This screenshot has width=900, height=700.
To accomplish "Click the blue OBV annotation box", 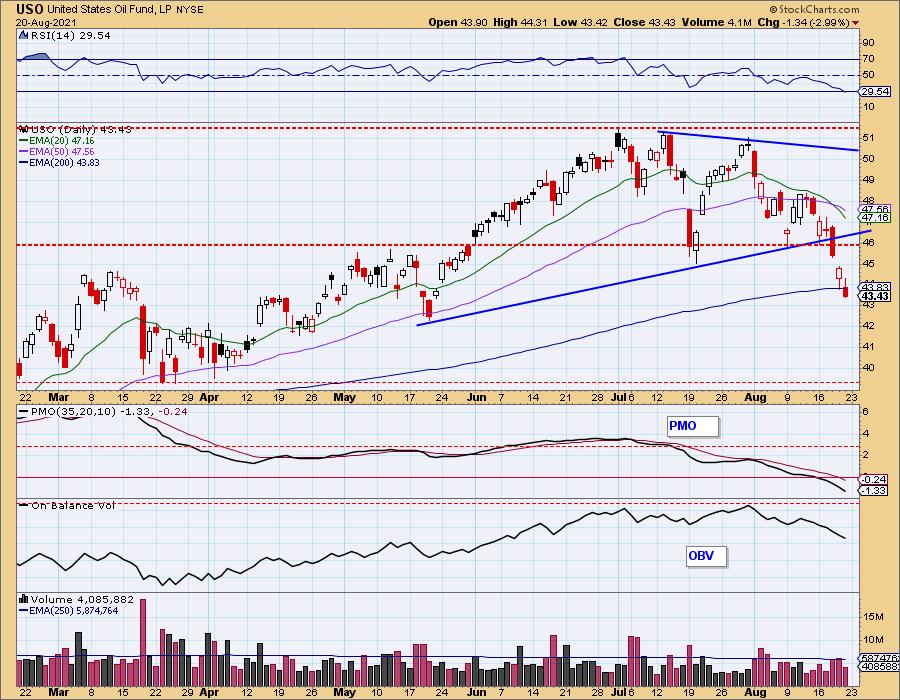I will pos(707,556).
